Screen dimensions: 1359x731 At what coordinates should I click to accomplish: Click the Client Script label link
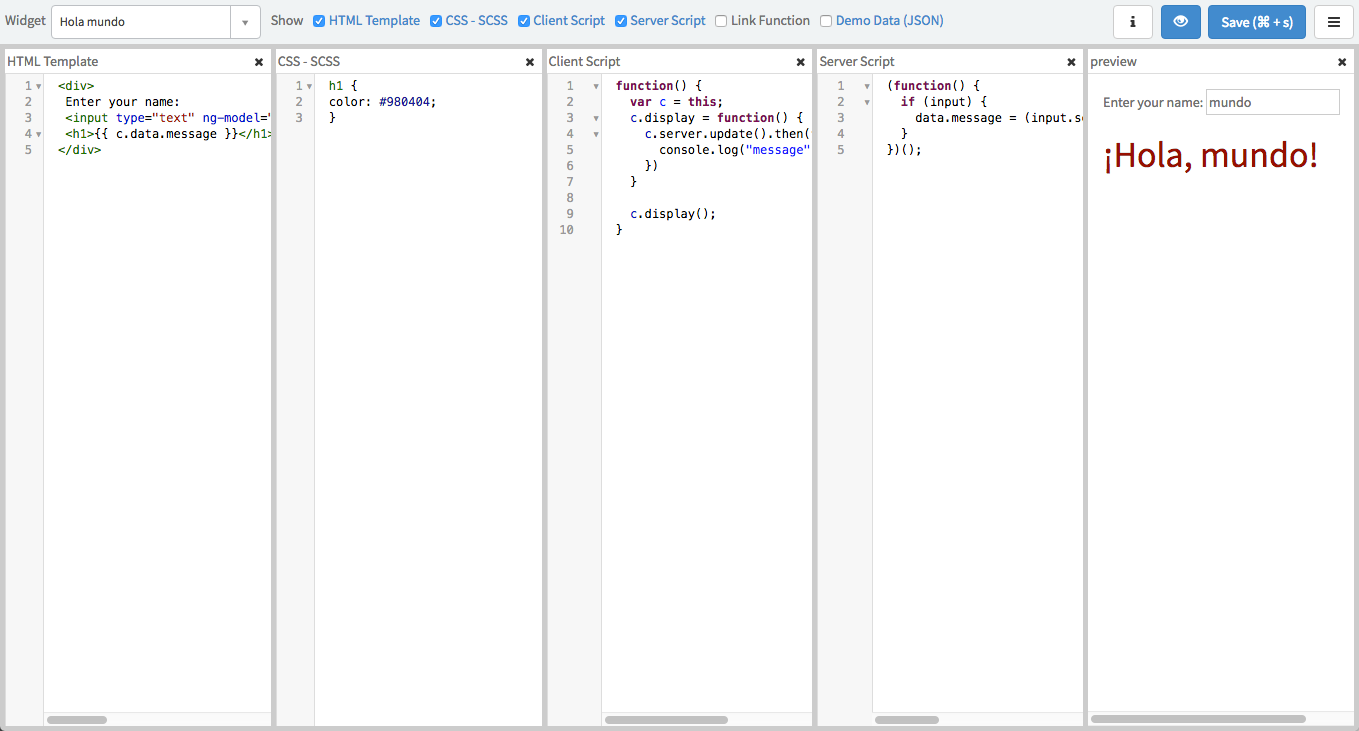point(569,21)
